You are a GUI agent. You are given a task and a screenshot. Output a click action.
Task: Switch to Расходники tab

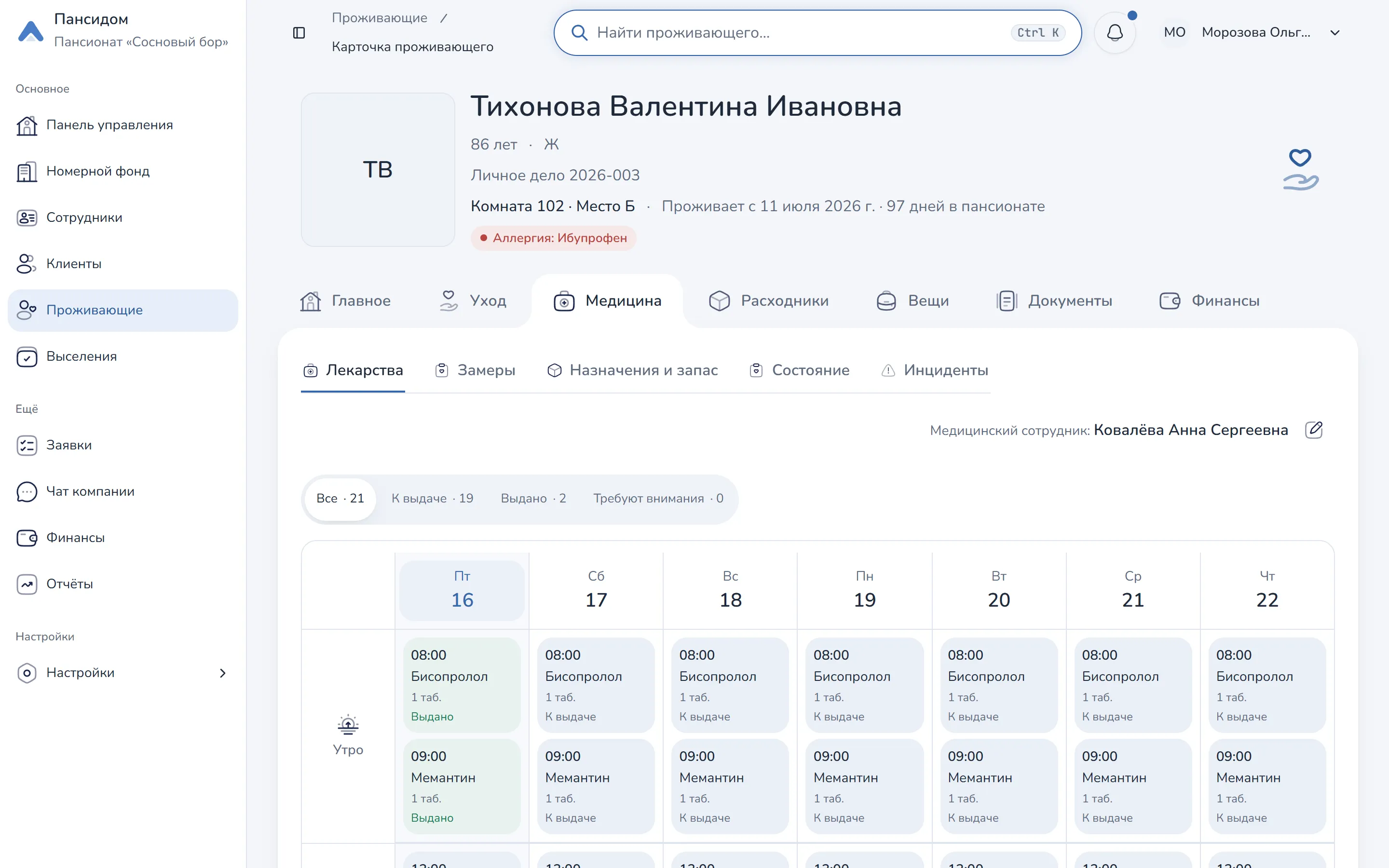(x=769, y=301)
